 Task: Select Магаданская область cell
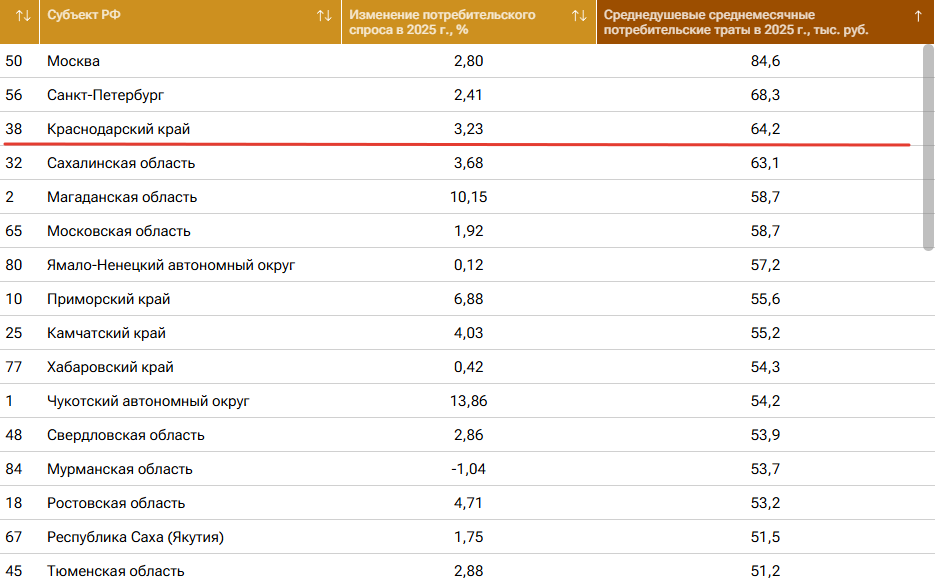click(122, 197)
